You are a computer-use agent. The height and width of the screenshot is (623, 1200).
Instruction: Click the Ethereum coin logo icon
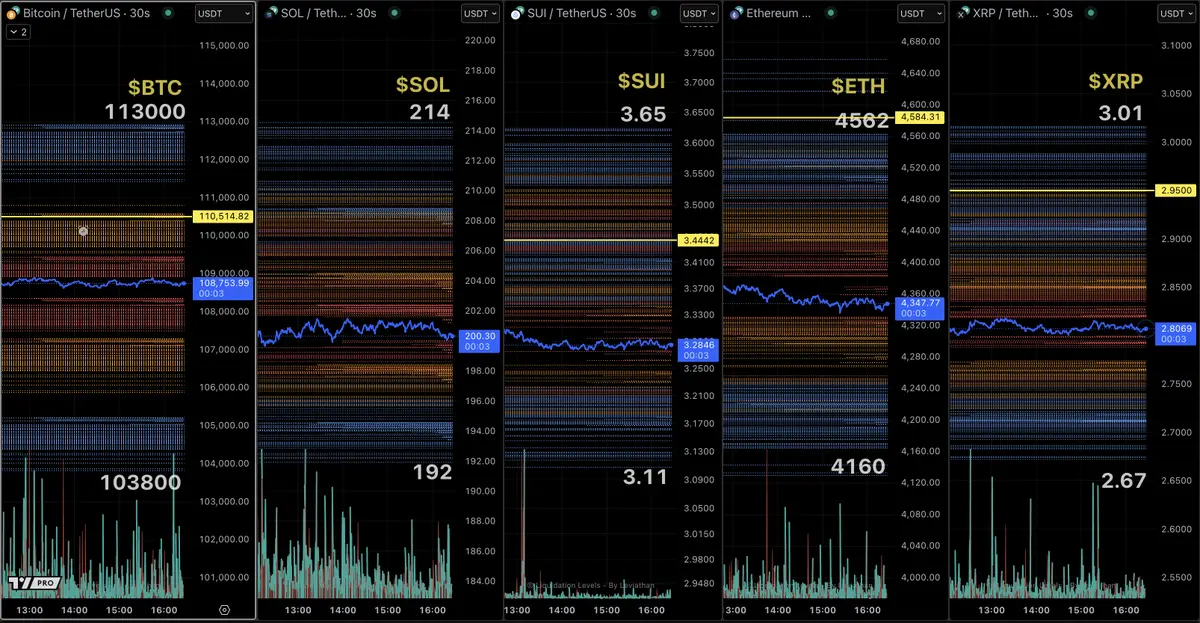pos(737,14)
